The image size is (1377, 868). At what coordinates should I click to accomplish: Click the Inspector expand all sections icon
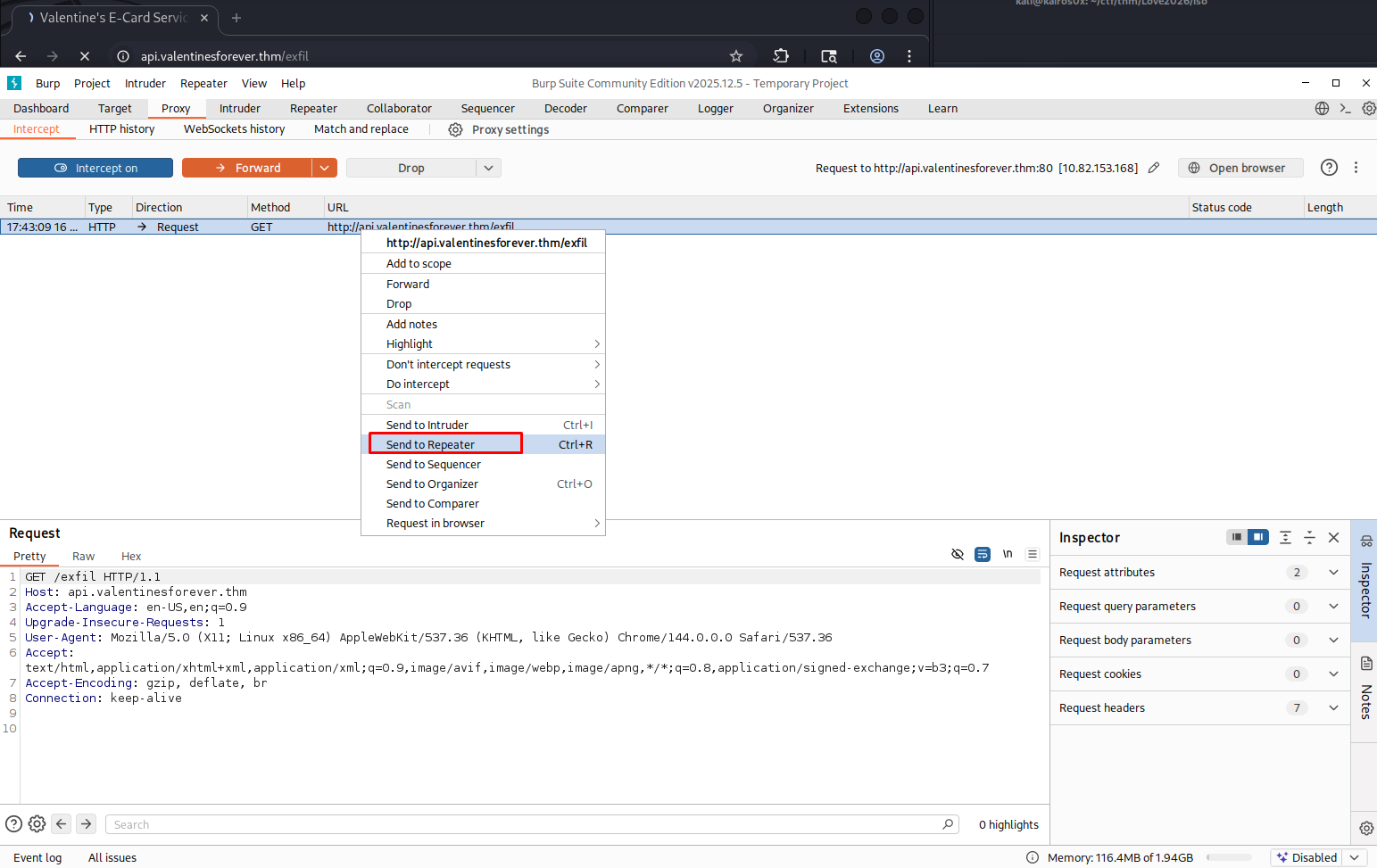(x=1285, y=537)
